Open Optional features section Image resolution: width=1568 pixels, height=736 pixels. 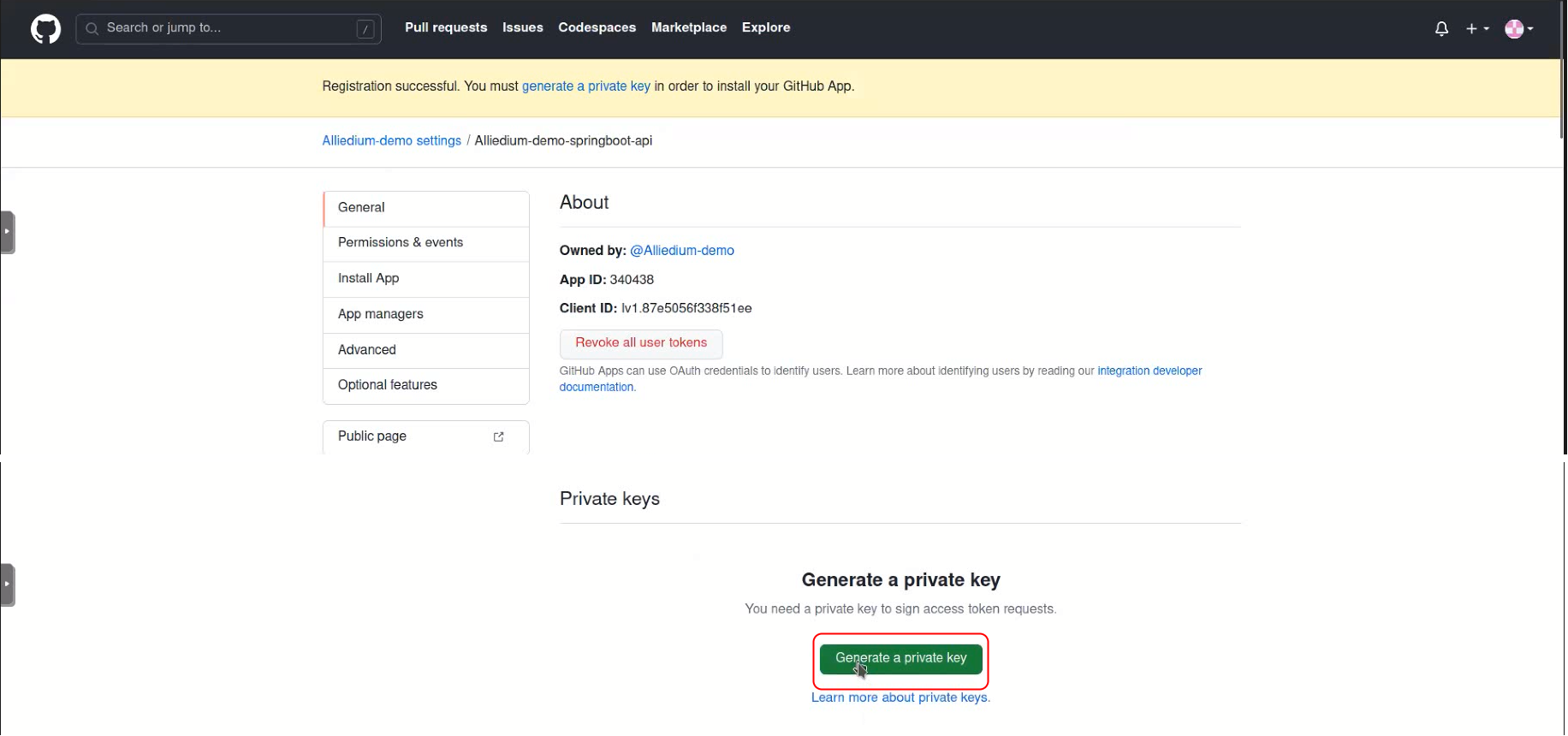pyautogui.click(x=426, y=385)
